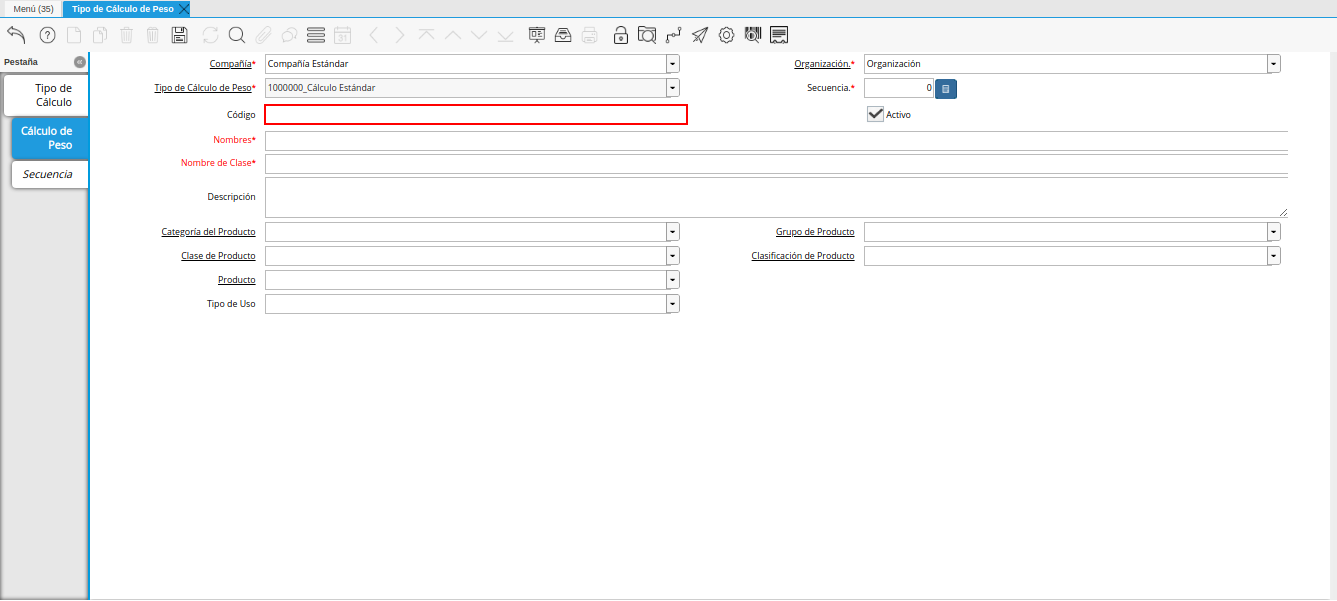Click the copy record icon
This screenshot has width=1337, height=601.
point(100,35)
